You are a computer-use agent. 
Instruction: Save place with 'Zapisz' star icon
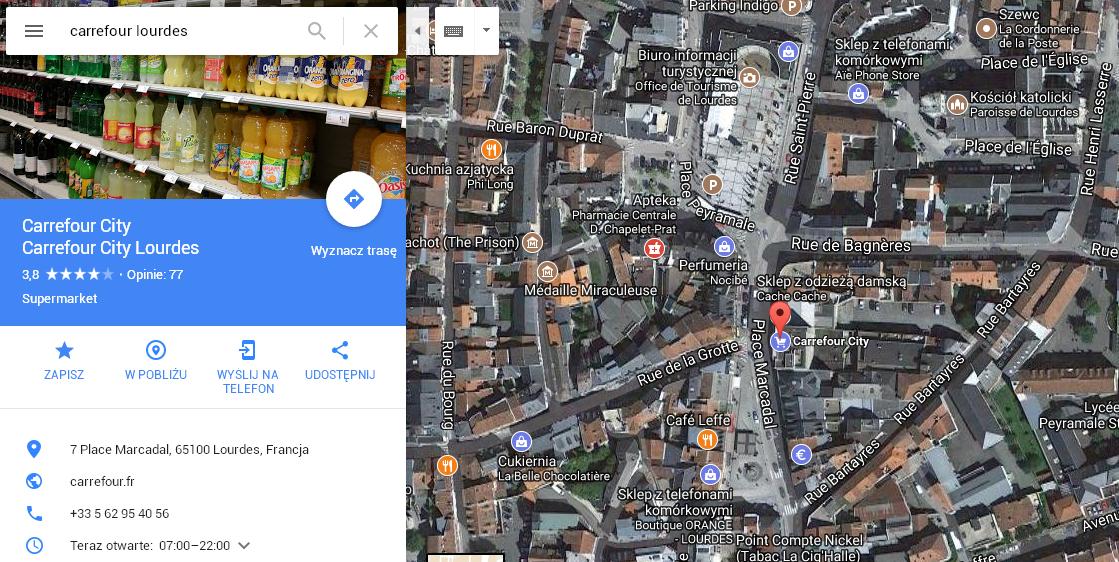[x=64, y=350]
